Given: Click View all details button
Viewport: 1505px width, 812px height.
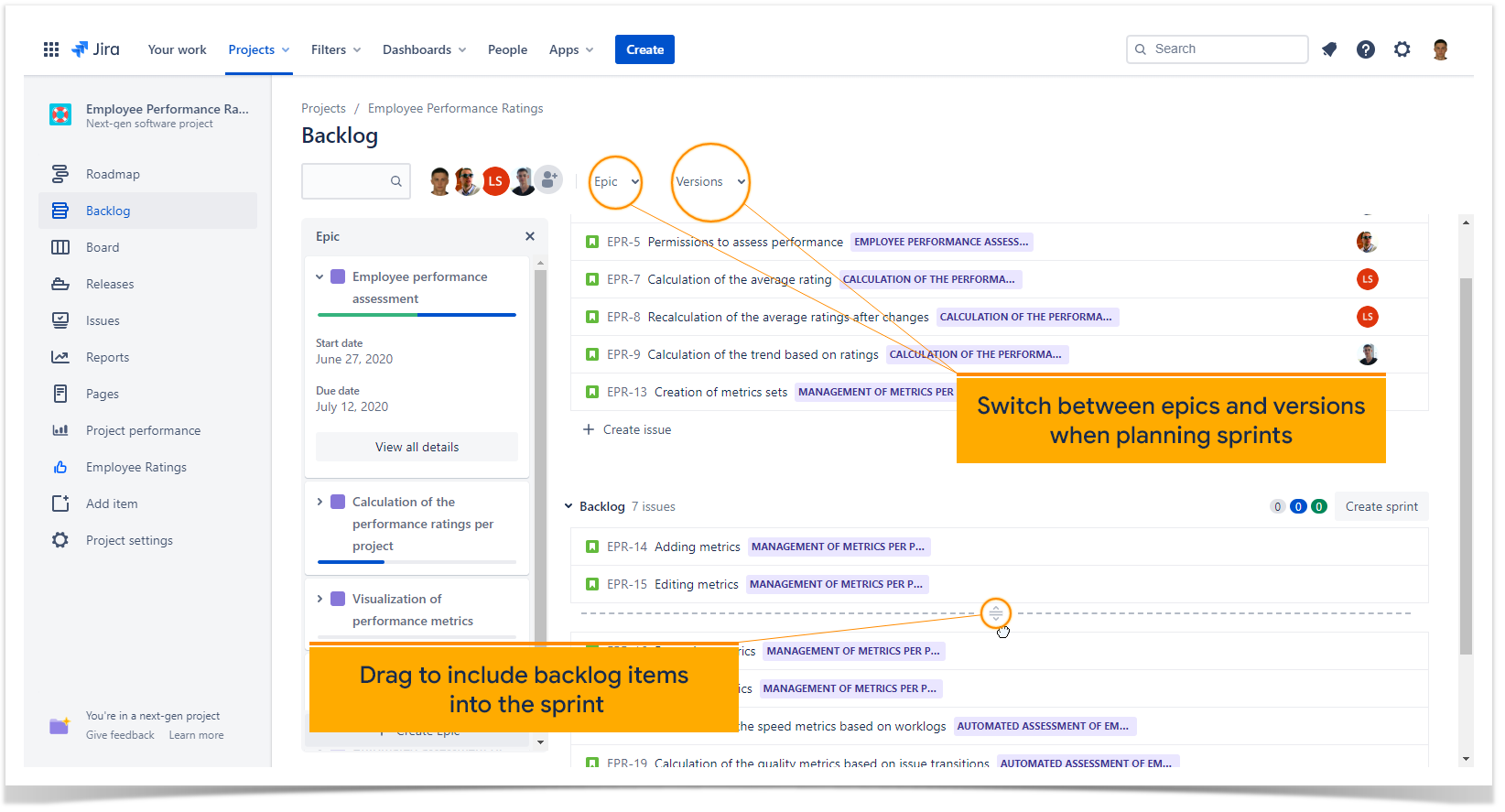Looking at the screenshot, I should click(417, 447).
